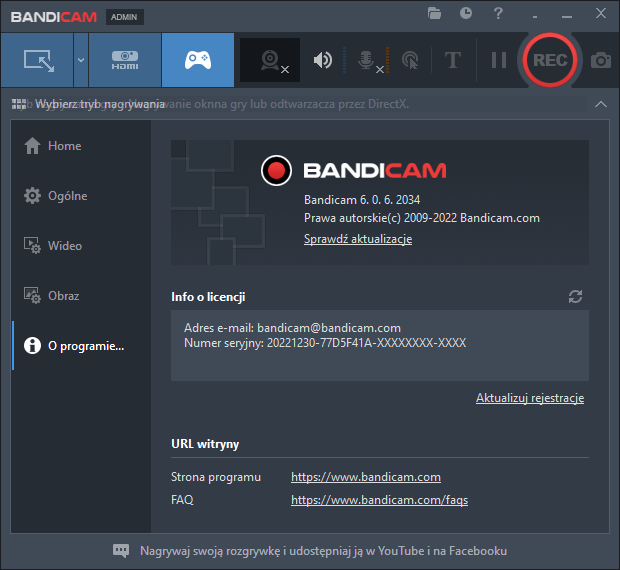This screenshot has height=570, width=620.
Task: Refresh license info with the refresh icon
Action: [575, 296]
